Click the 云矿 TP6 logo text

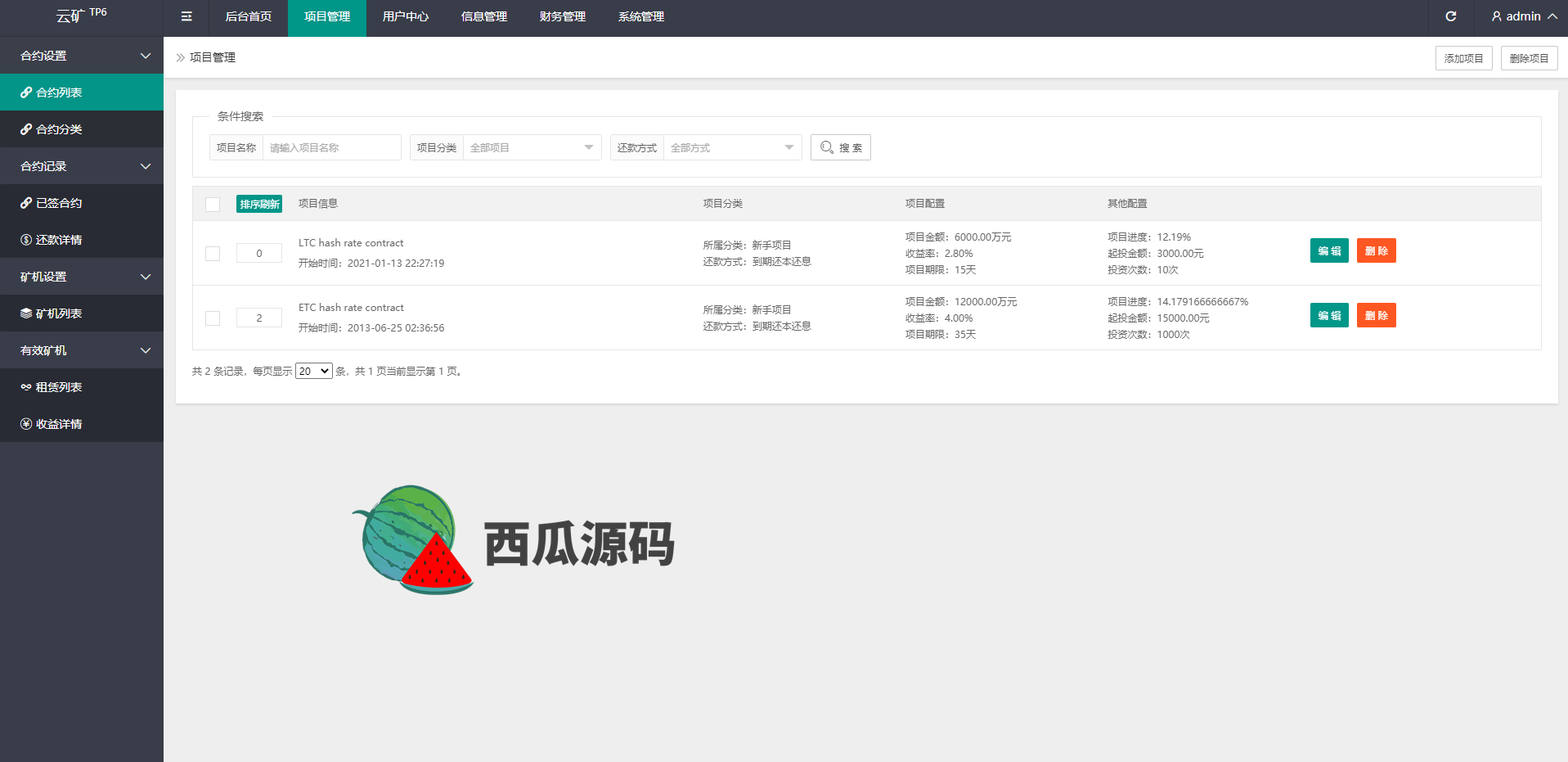[x=82, y=15]
